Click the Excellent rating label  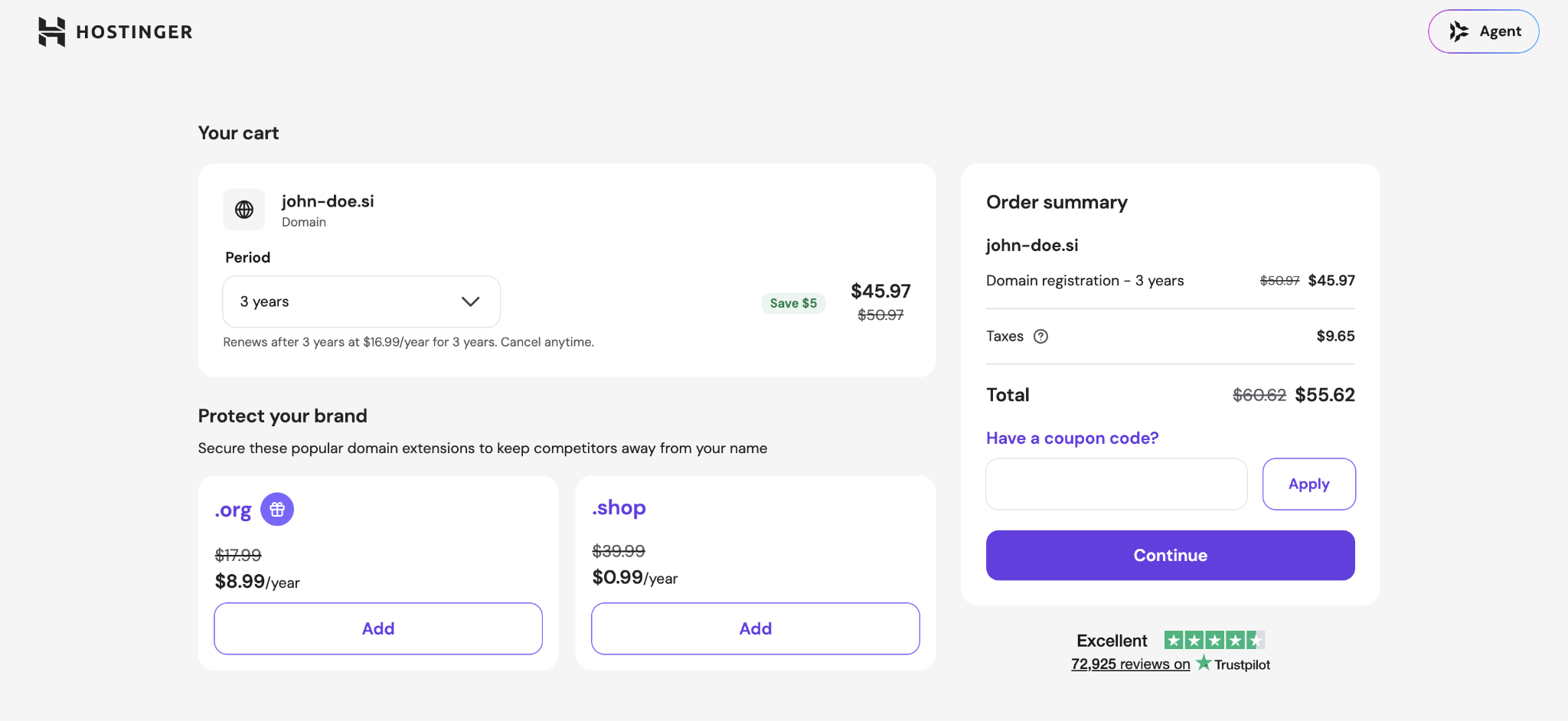point(1112,641)
